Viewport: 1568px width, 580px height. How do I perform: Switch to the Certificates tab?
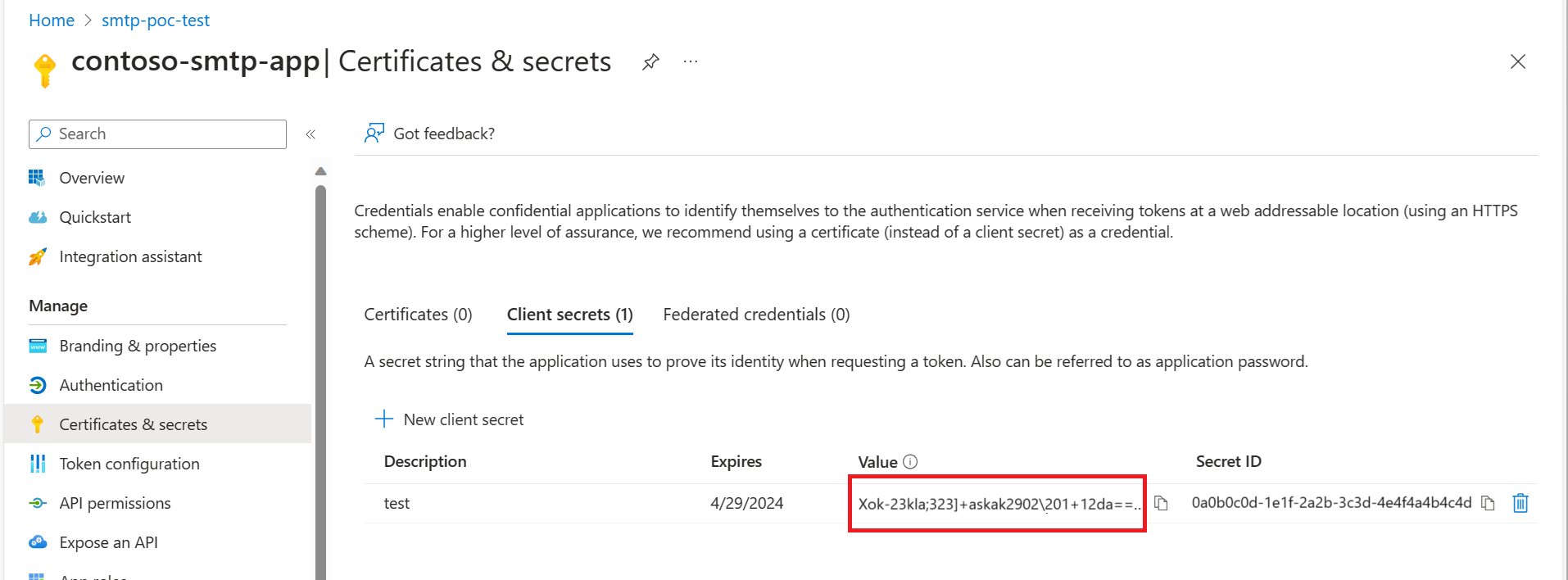(x=417, y=314)
